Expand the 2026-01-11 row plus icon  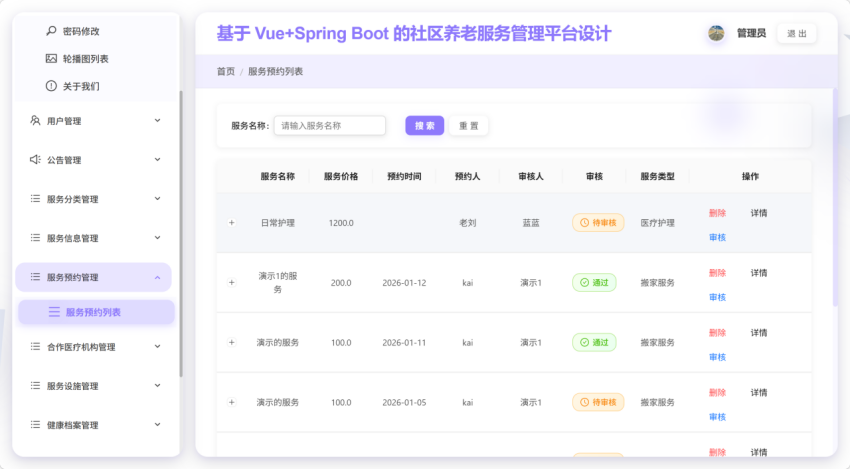(231, 342)
